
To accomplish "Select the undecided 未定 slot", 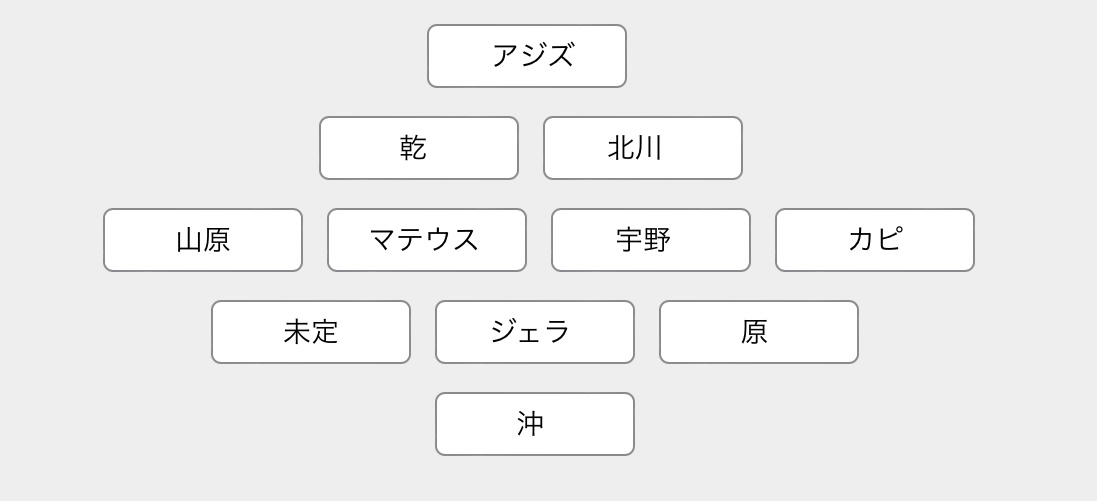I will [x=311, y=332].
